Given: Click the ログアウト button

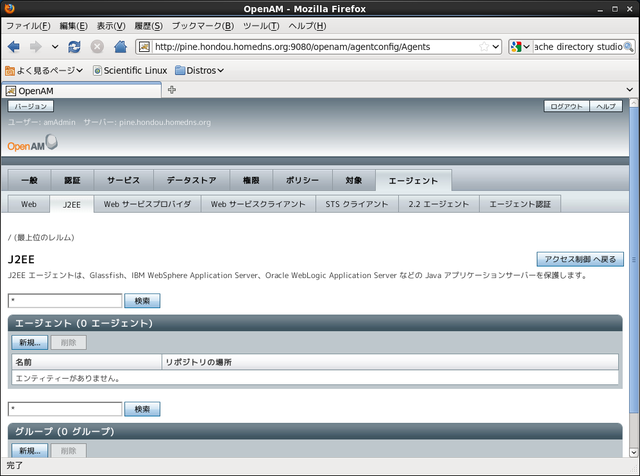Looking at the screenshot, I should (565, 106).
